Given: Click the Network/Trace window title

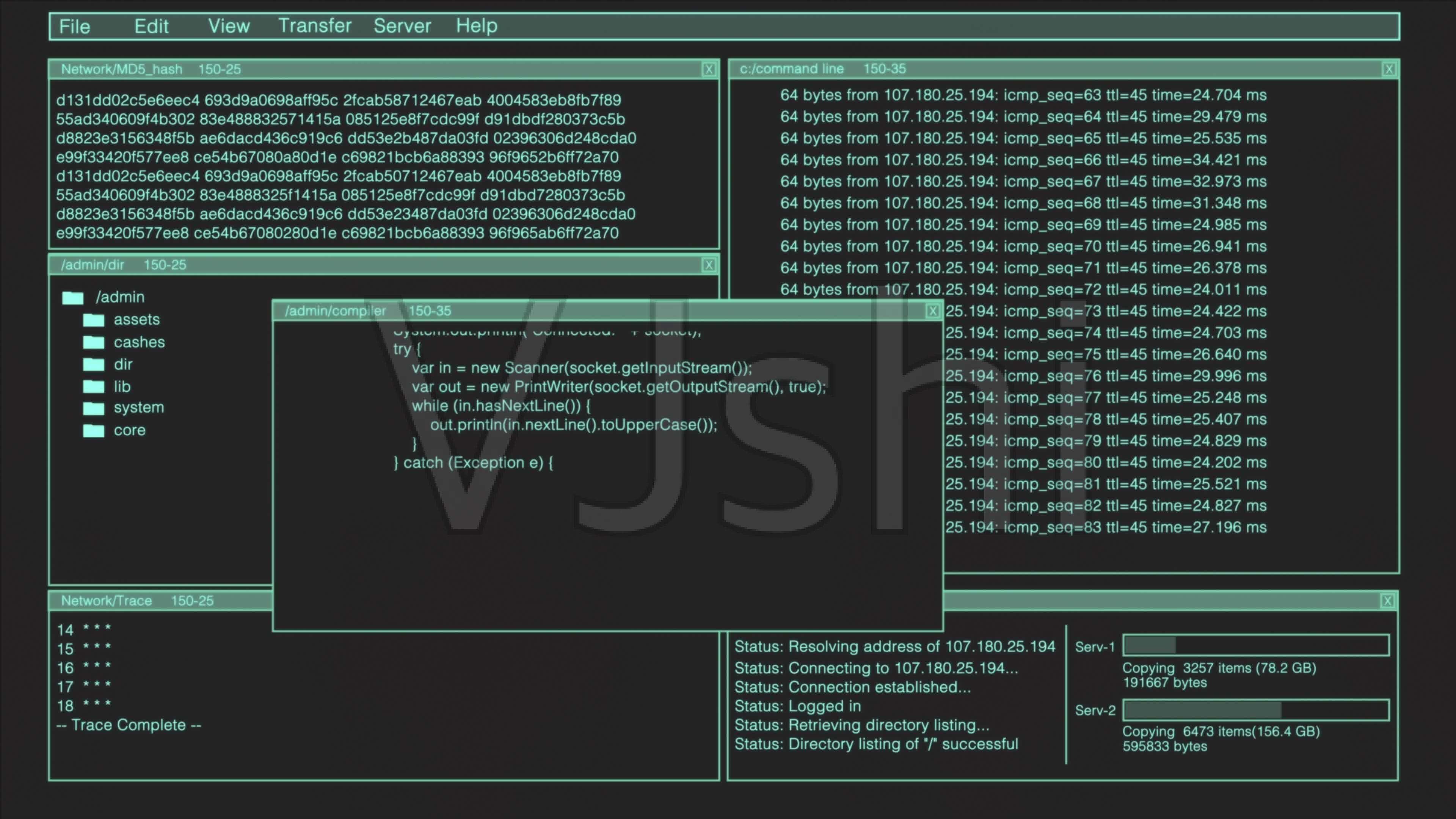Looking at the screenshot, I should (106, 601).
